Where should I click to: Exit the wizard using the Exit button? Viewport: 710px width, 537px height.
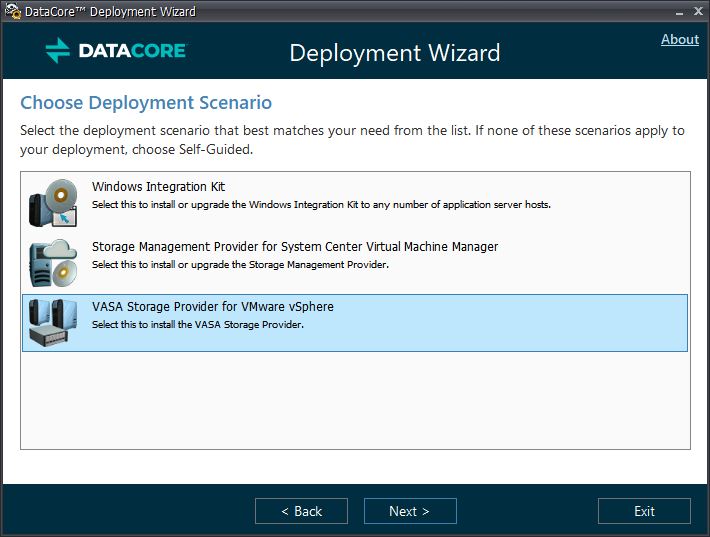(644, 511)
